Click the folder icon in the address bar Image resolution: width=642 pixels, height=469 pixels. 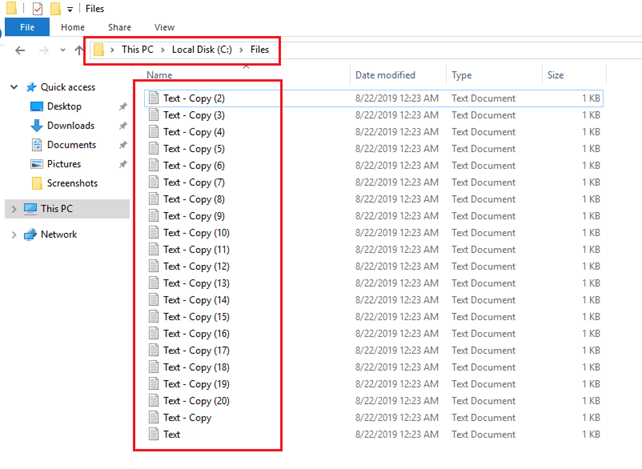pos(99,50)
